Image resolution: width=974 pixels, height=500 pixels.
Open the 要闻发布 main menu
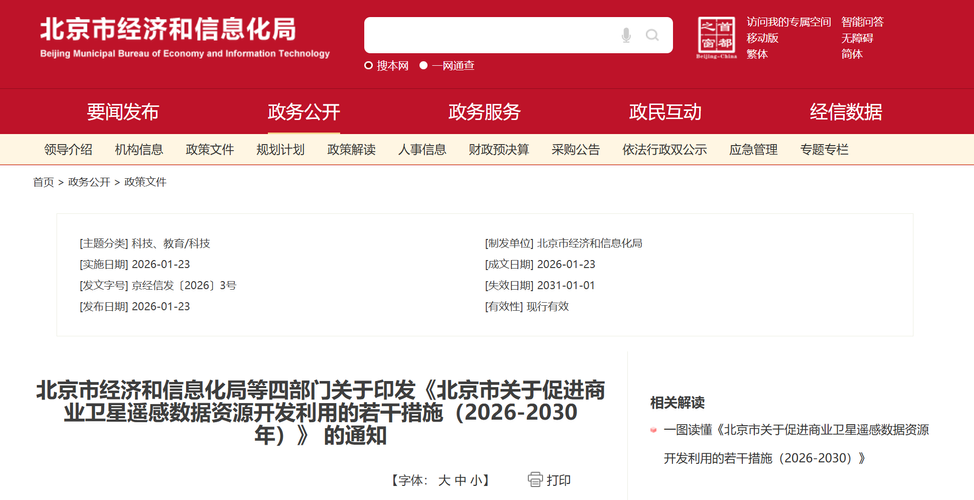[122, 112]
